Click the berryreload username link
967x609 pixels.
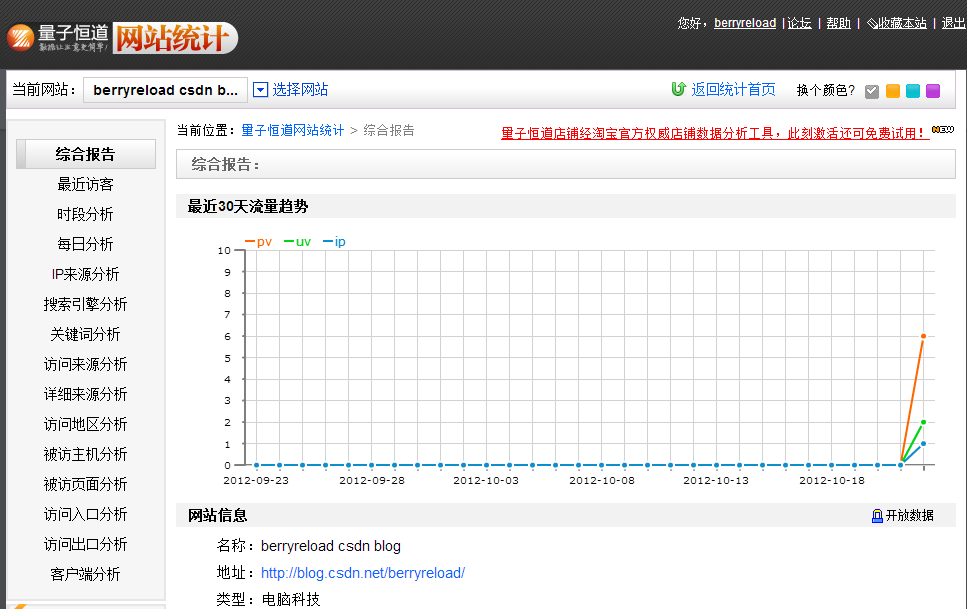[x=745, y=23]
